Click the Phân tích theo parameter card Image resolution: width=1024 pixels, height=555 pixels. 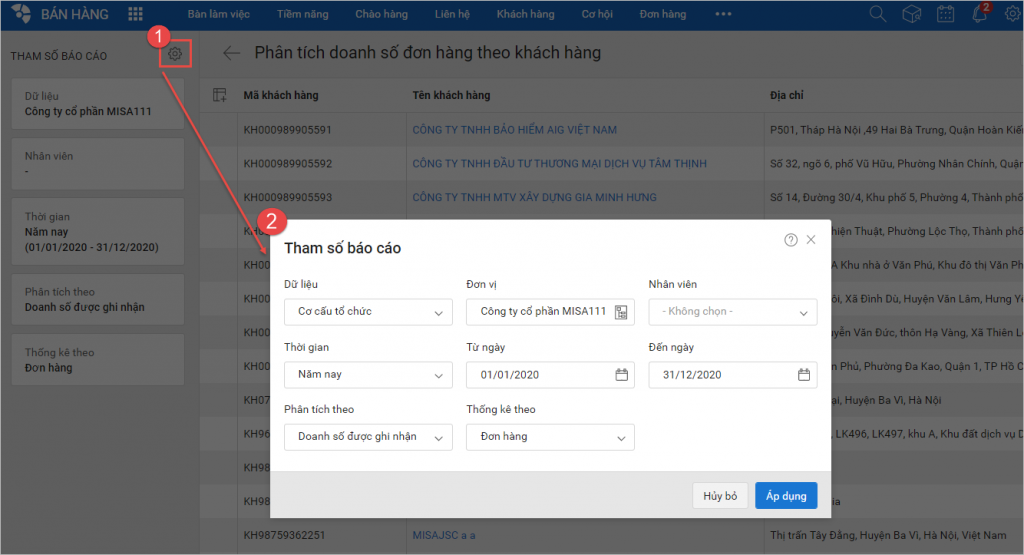pyautogui.click(x=97, y=300)
